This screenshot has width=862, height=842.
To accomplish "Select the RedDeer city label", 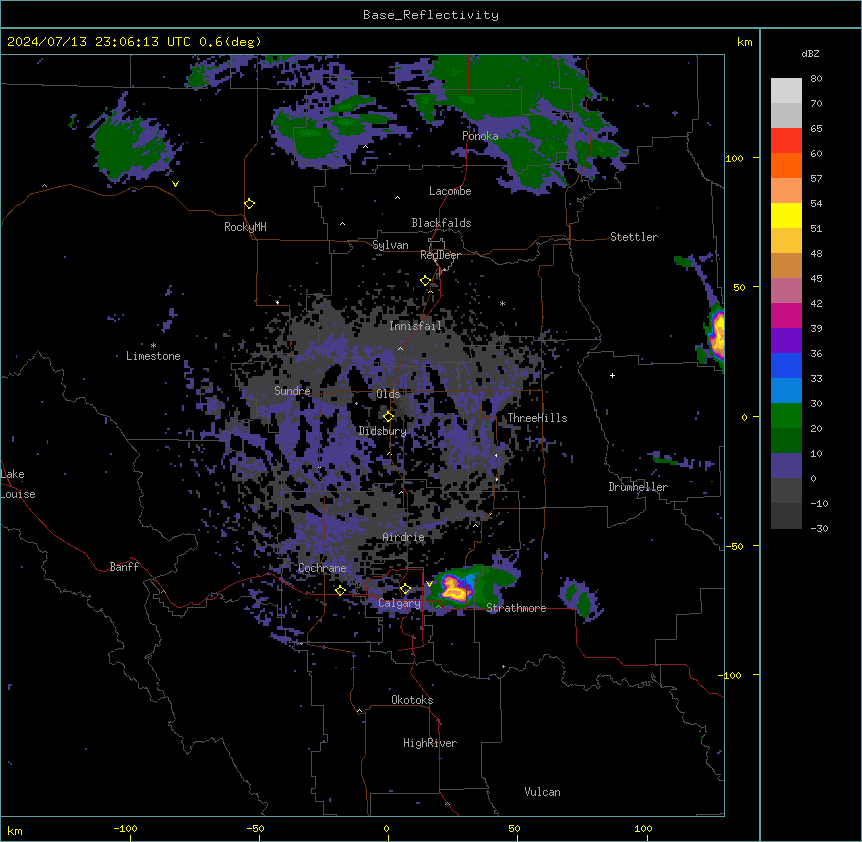I will 440,255.
